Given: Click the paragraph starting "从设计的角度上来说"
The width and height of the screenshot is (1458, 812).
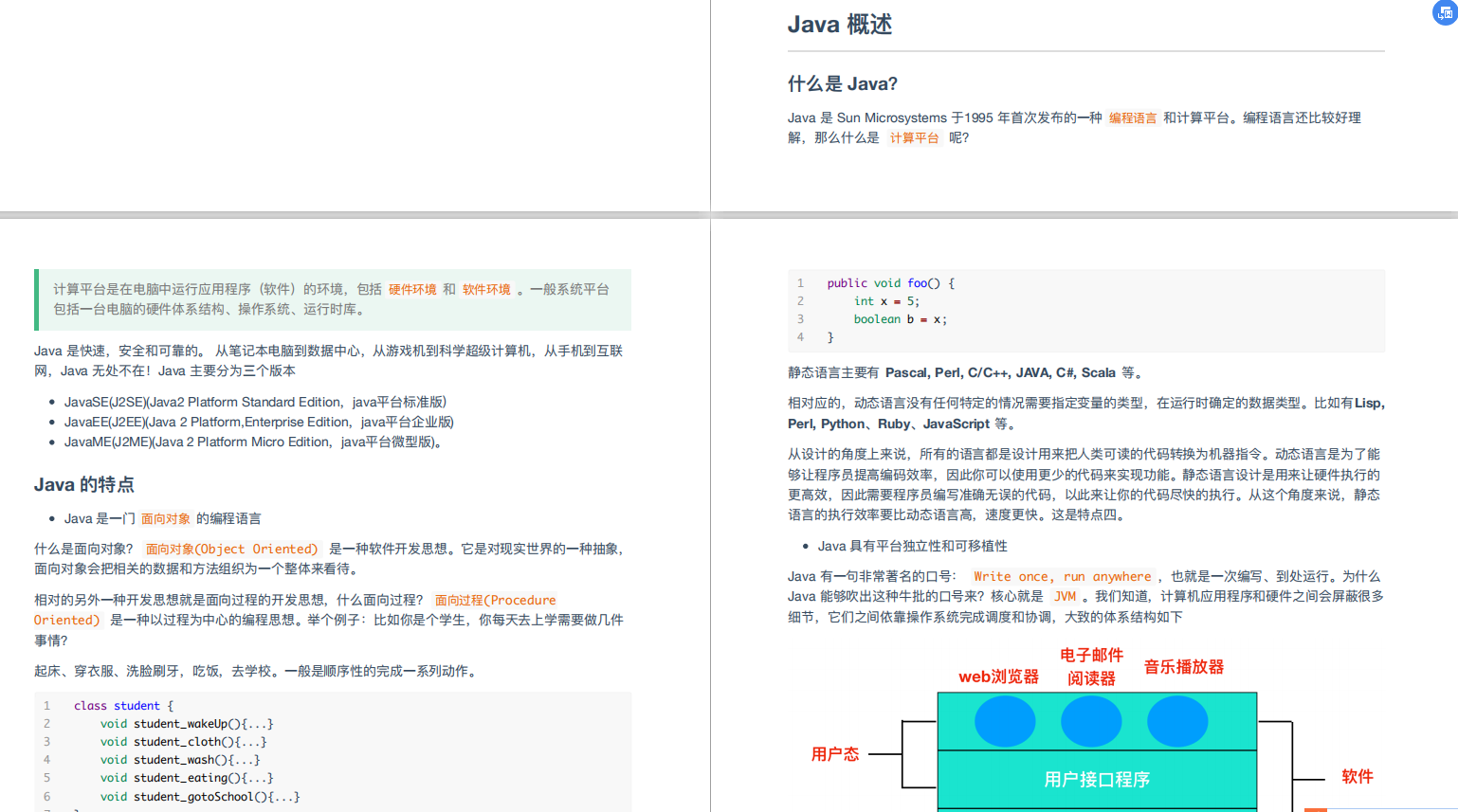Looking at the screenshot, I should point(1084,484).
